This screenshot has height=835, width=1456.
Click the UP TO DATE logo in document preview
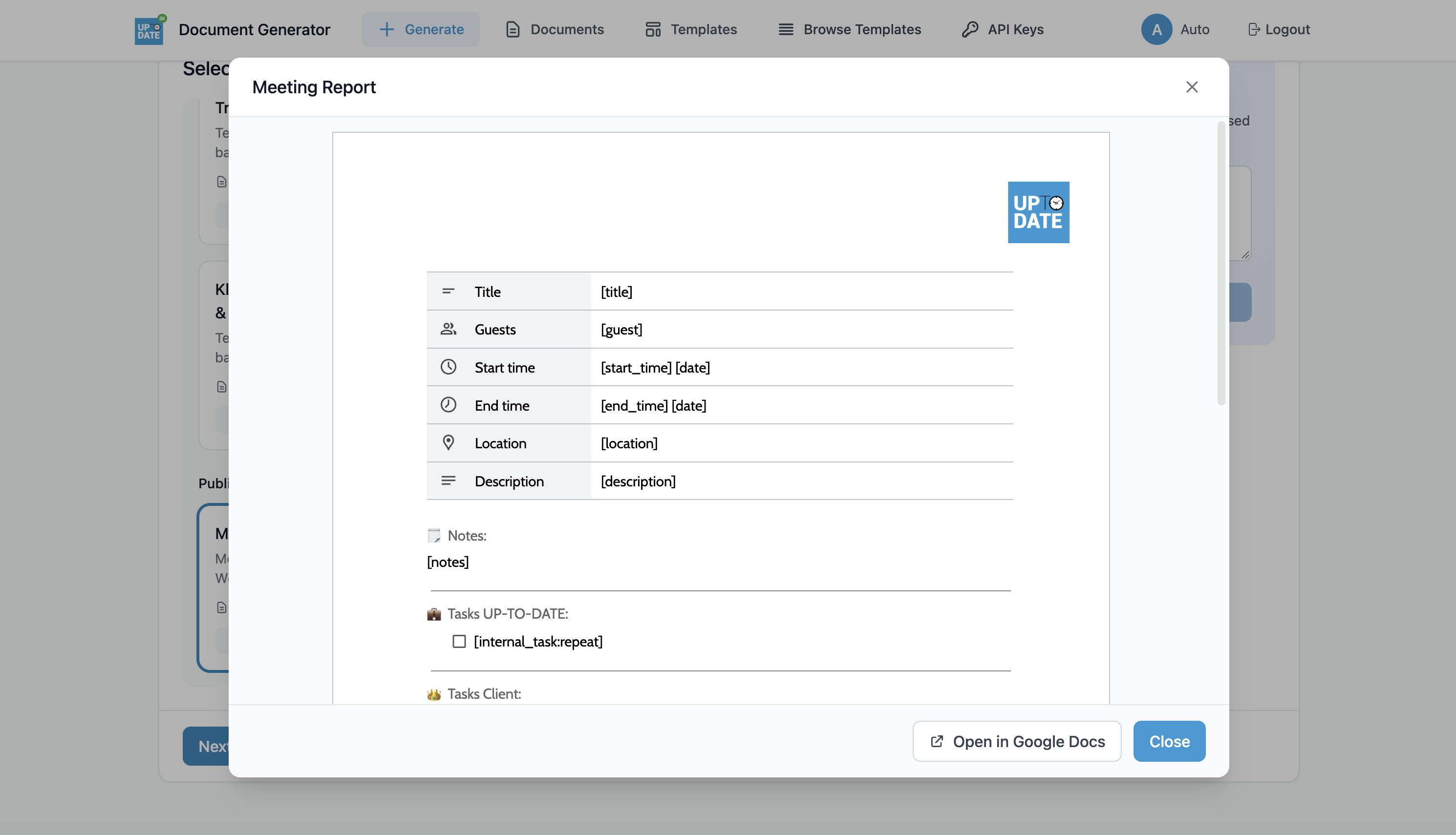point(1038,212)
